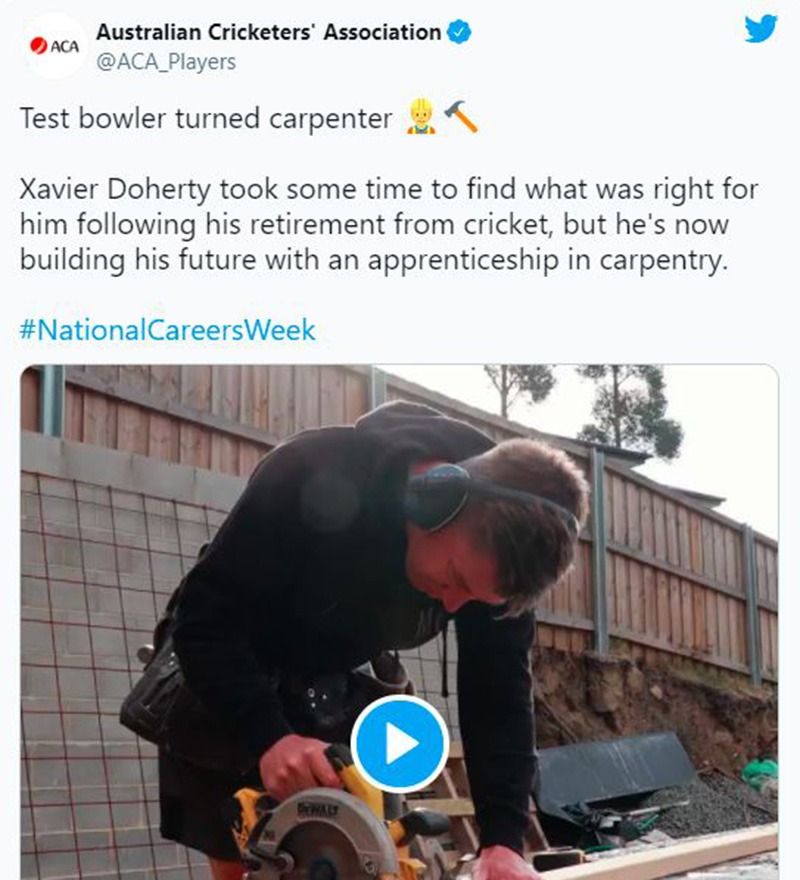The image size is (800, 880).
Task: Click the hammer emoji
Action: (461, 117)
